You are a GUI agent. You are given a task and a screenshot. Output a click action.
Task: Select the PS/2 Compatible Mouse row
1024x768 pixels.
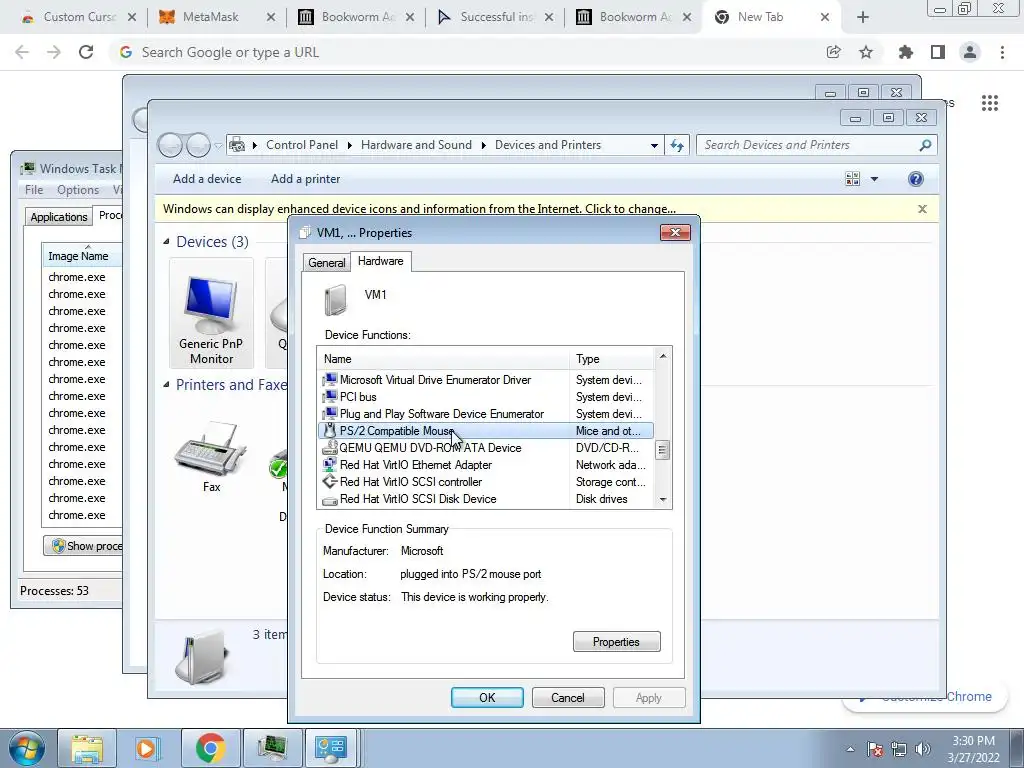[485, 431]
